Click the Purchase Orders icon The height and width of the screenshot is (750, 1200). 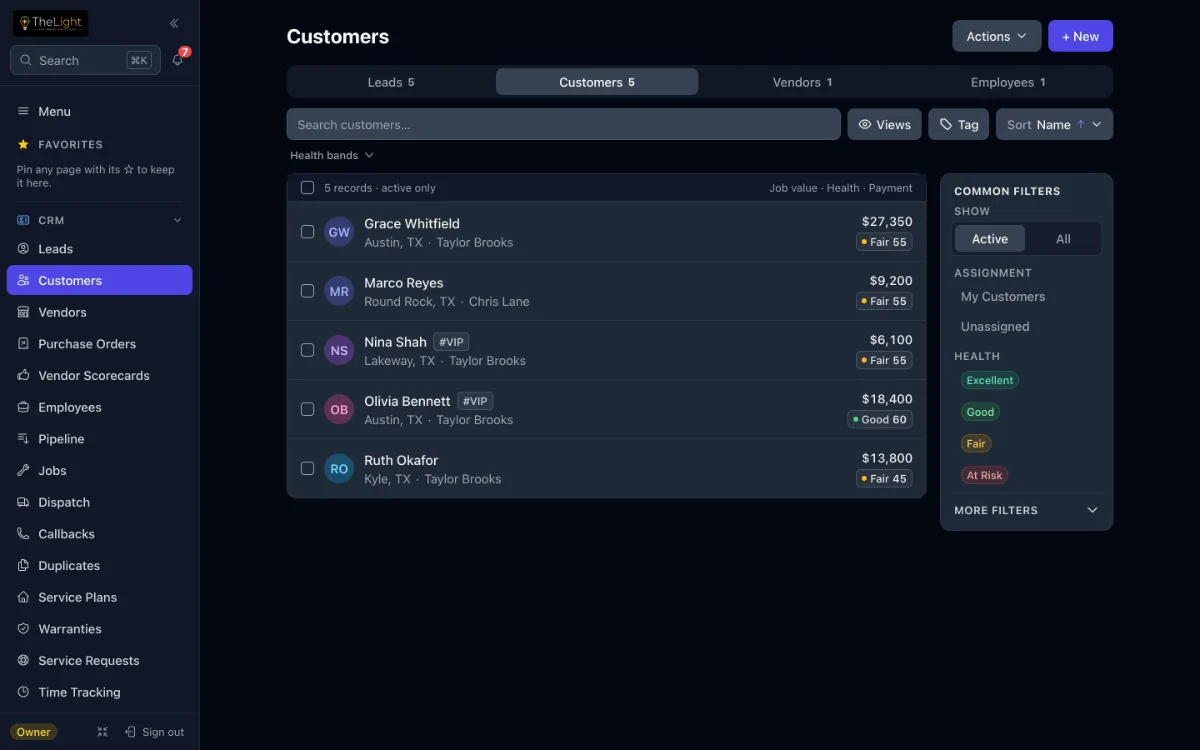[x=23, y=344]
